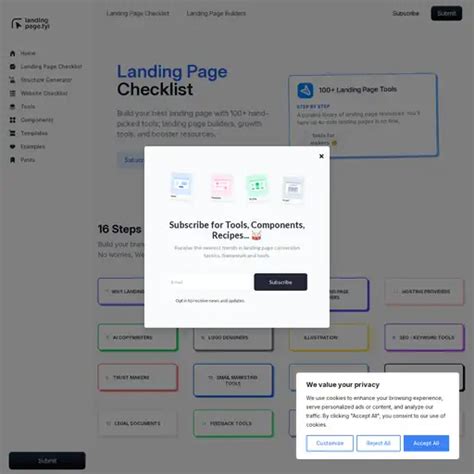The height and width of the screenshot is (474, 474).
Task: Open the AI Copywriters step card
Action: (138, 337)
